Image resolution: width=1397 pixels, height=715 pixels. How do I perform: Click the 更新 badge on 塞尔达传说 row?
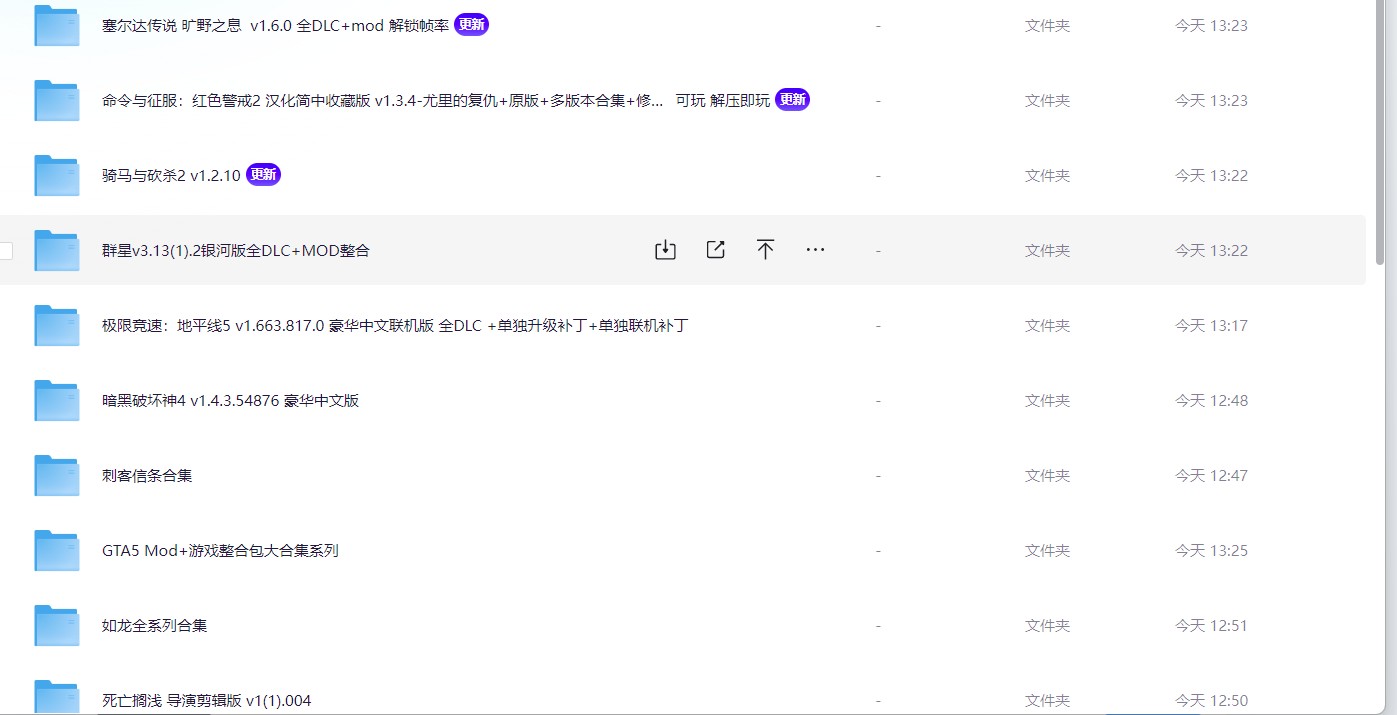click(x=471, y=25)
